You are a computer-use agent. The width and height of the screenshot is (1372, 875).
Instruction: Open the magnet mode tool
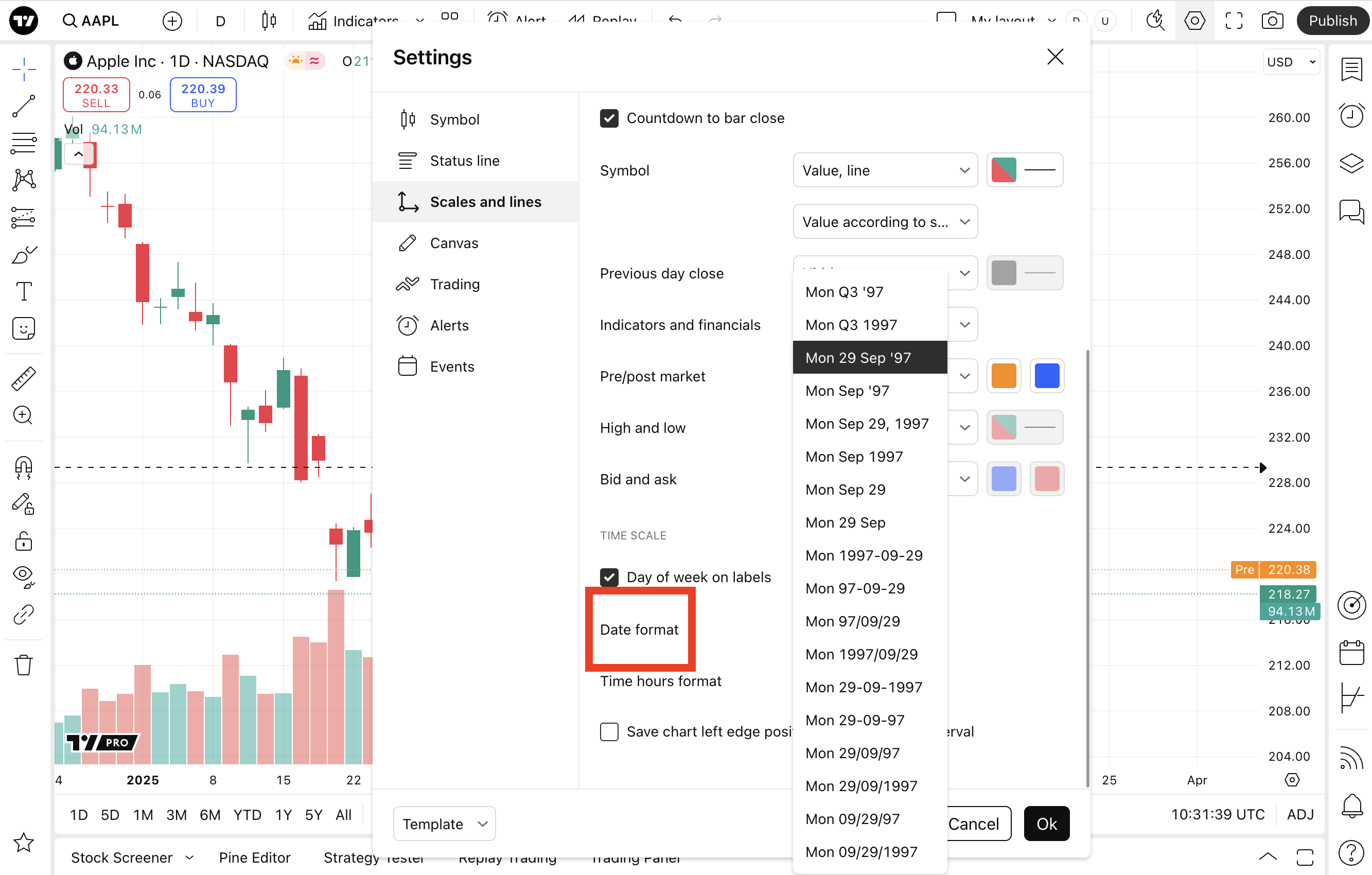pyautogui.click(x=23, y=467)
